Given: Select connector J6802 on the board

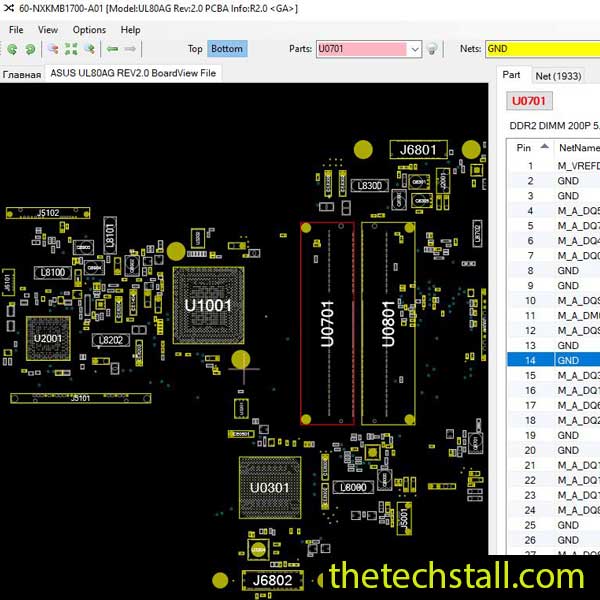Looking at the screenshot, I should 272,580.
